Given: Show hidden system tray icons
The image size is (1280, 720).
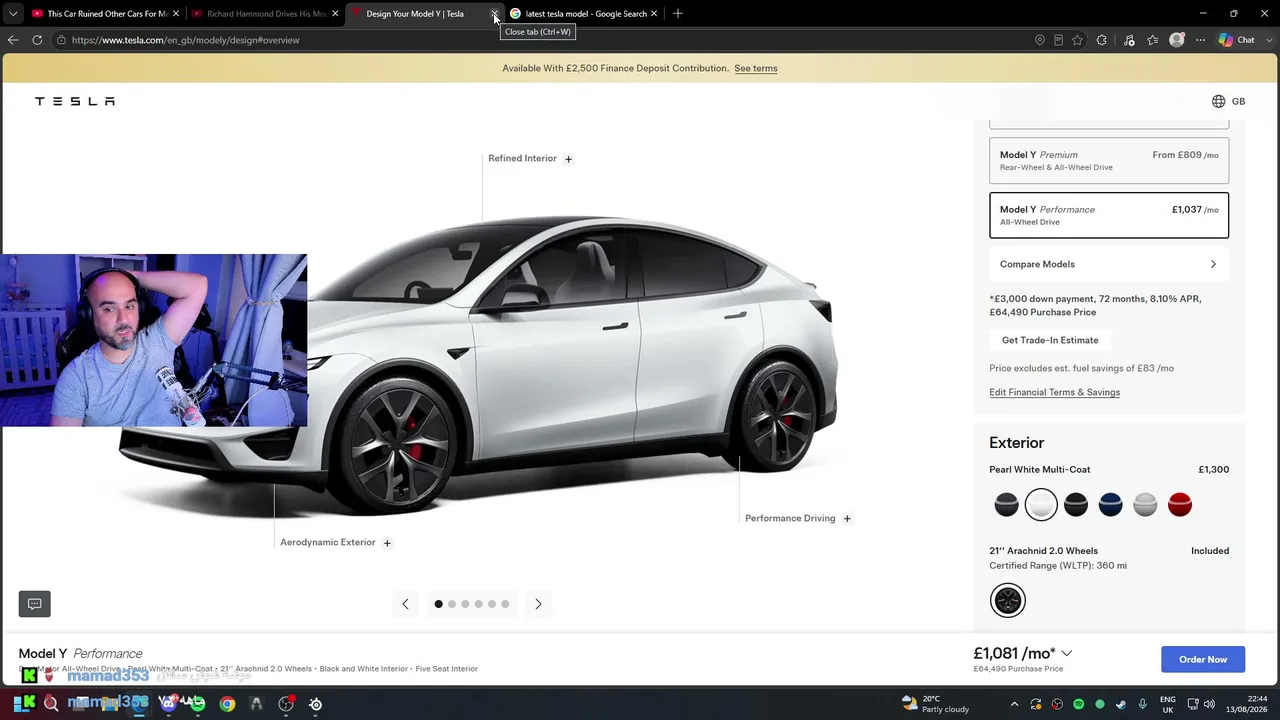Looking at the screenshot, I should click(1014, 704).
